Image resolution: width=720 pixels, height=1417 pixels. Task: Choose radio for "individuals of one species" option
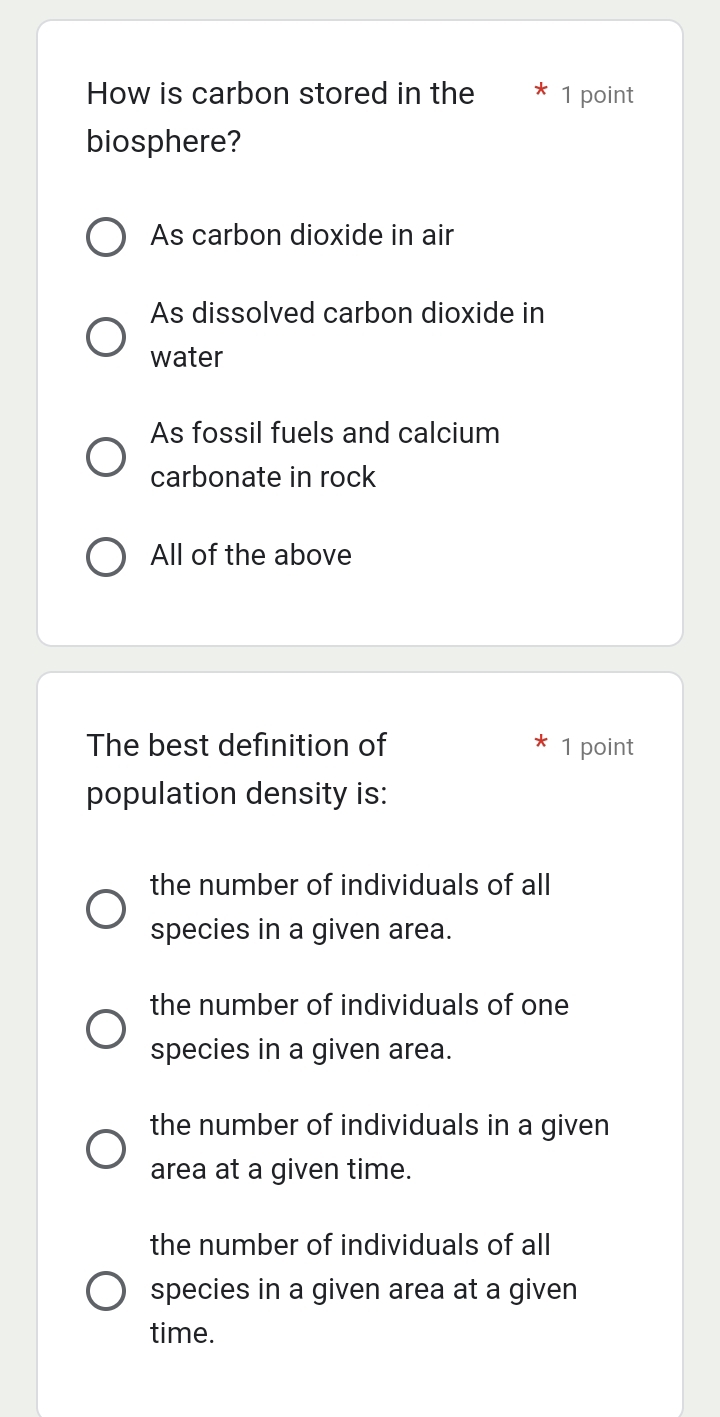pyautogui.click(x=106, y=1028)
